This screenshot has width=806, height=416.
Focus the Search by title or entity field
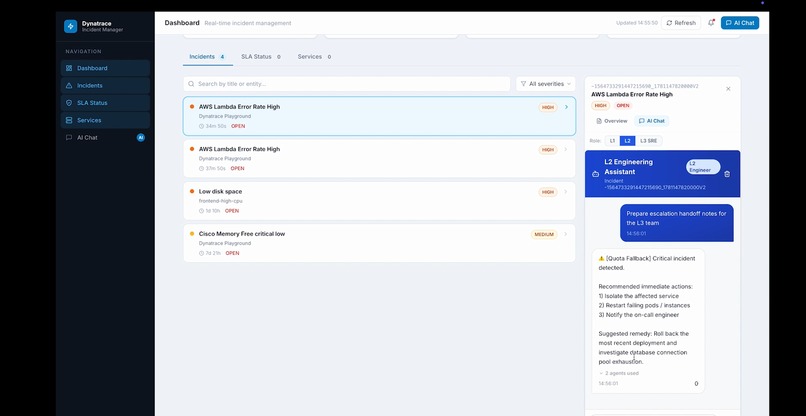point(346,84)
